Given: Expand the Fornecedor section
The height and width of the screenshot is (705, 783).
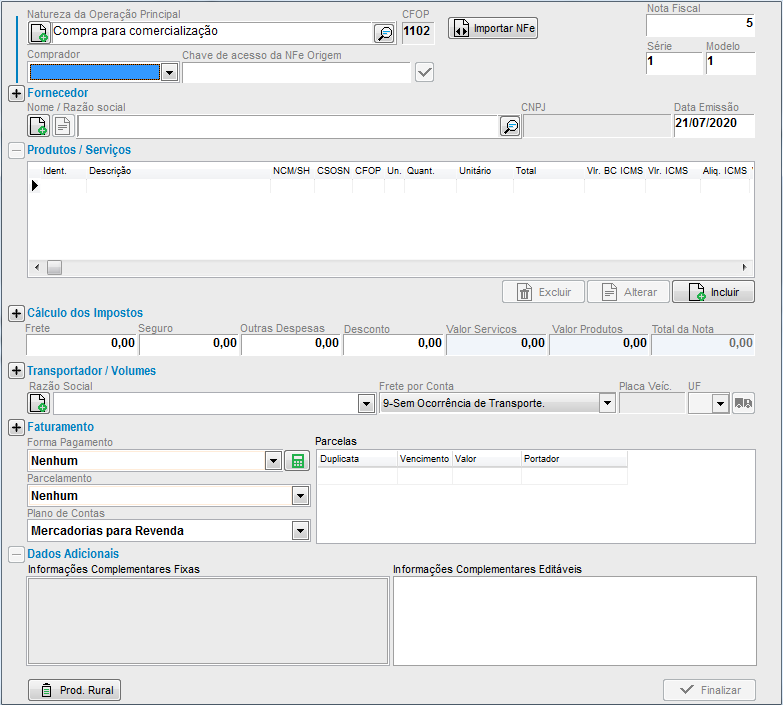Looking at the screenshot, I should pos(16,93).
